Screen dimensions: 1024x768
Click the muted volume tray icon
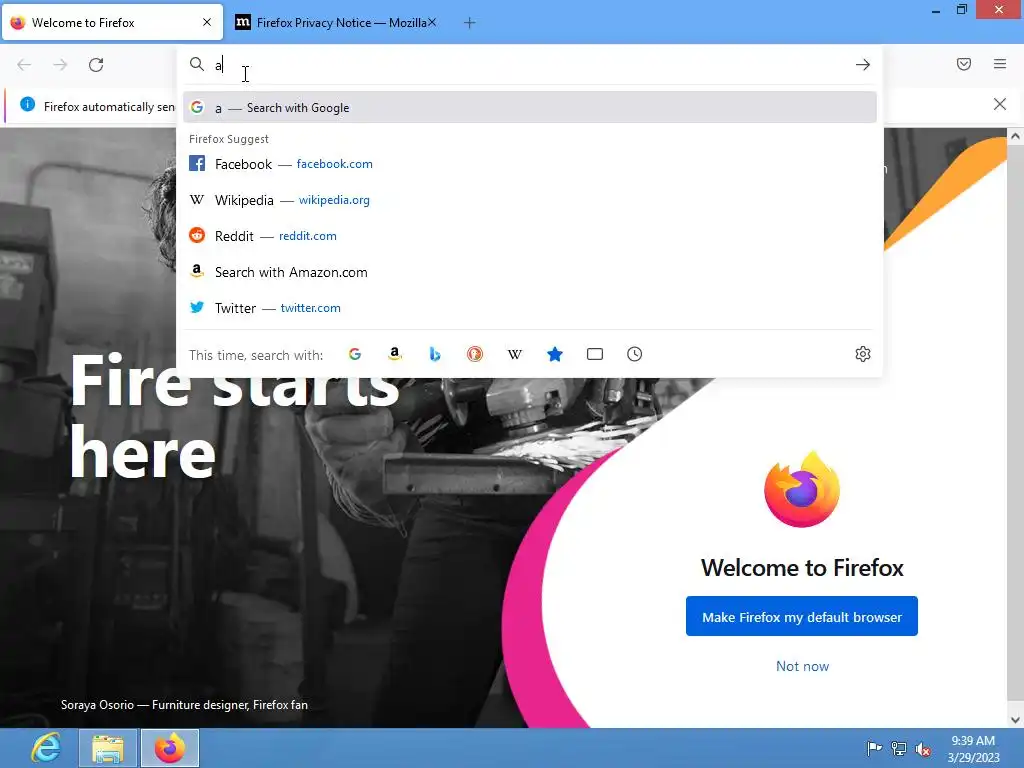tap(923, 748)
